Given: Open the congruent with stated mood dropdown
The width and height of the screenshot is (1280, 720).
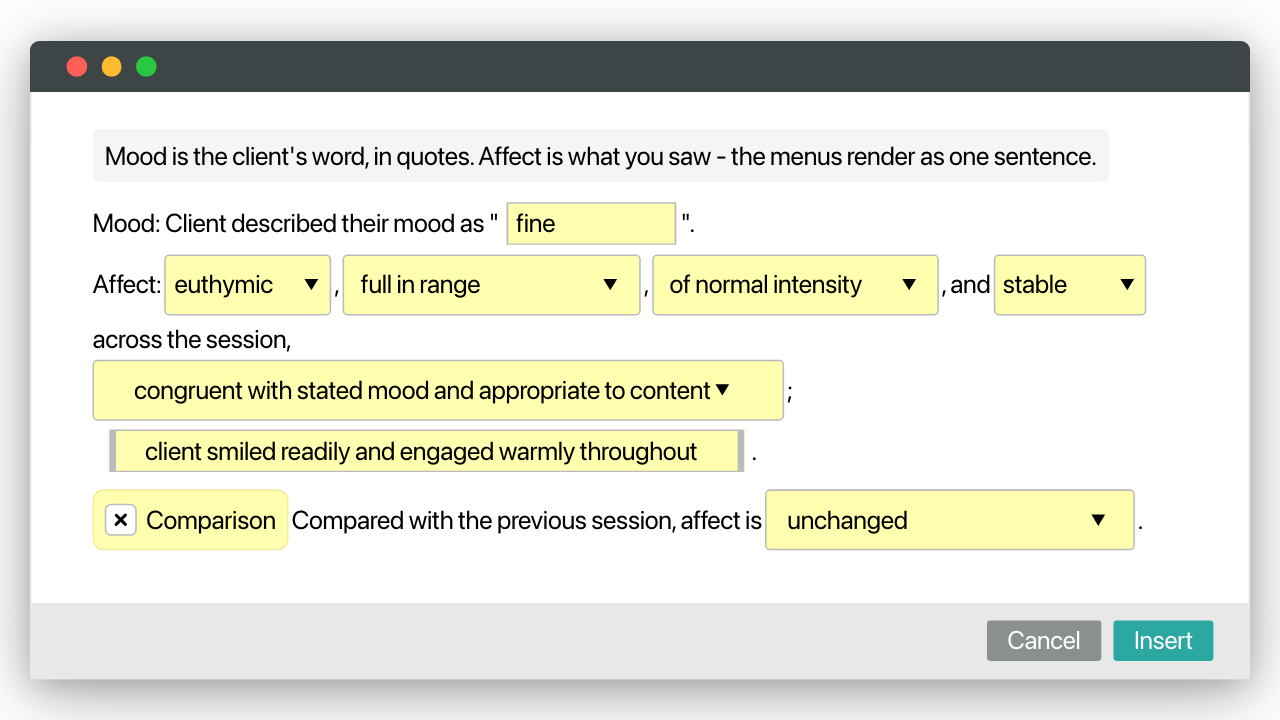Looking at the screenshot, I should (438, 390).
